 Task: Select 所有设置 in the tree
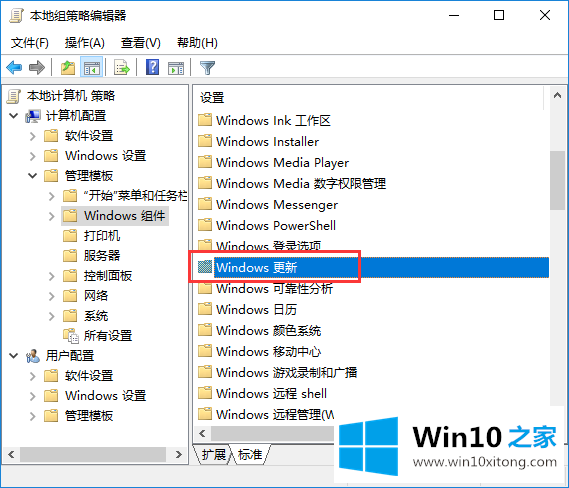point(108,336)
